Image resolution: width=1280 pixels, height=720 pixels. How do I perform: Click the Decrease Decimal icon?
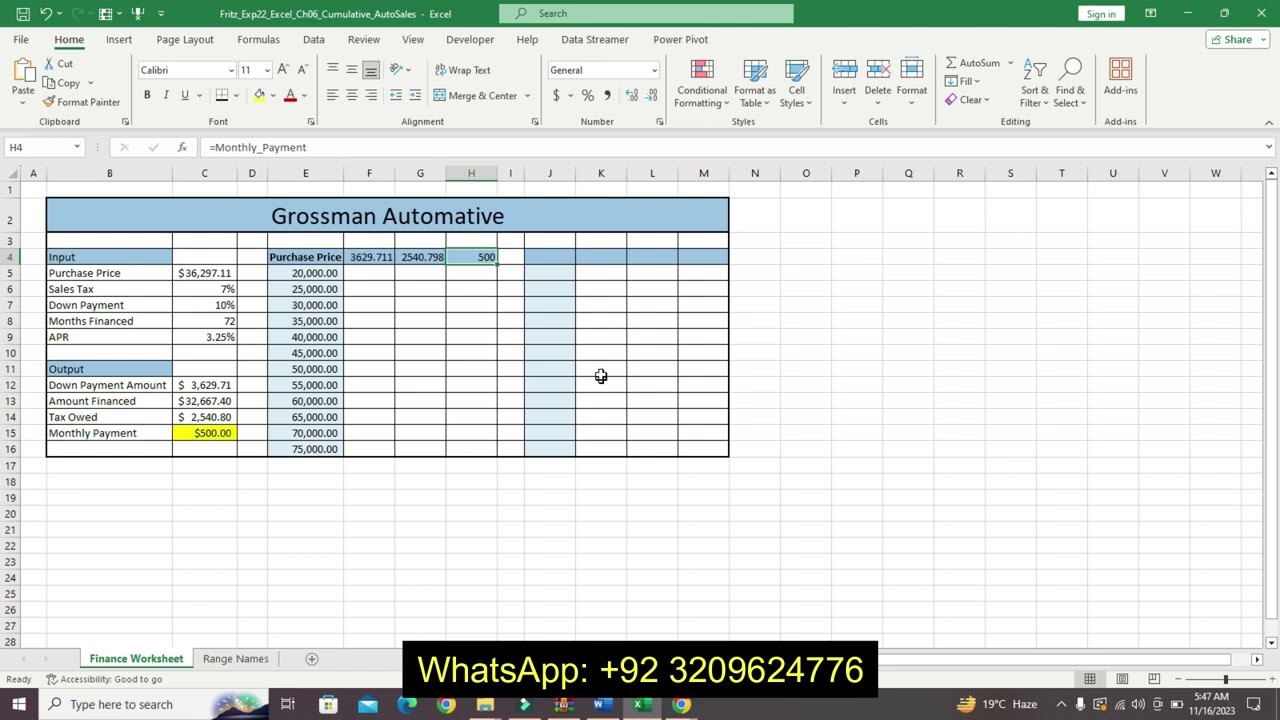pyautogui.click(x=652, y=95)
